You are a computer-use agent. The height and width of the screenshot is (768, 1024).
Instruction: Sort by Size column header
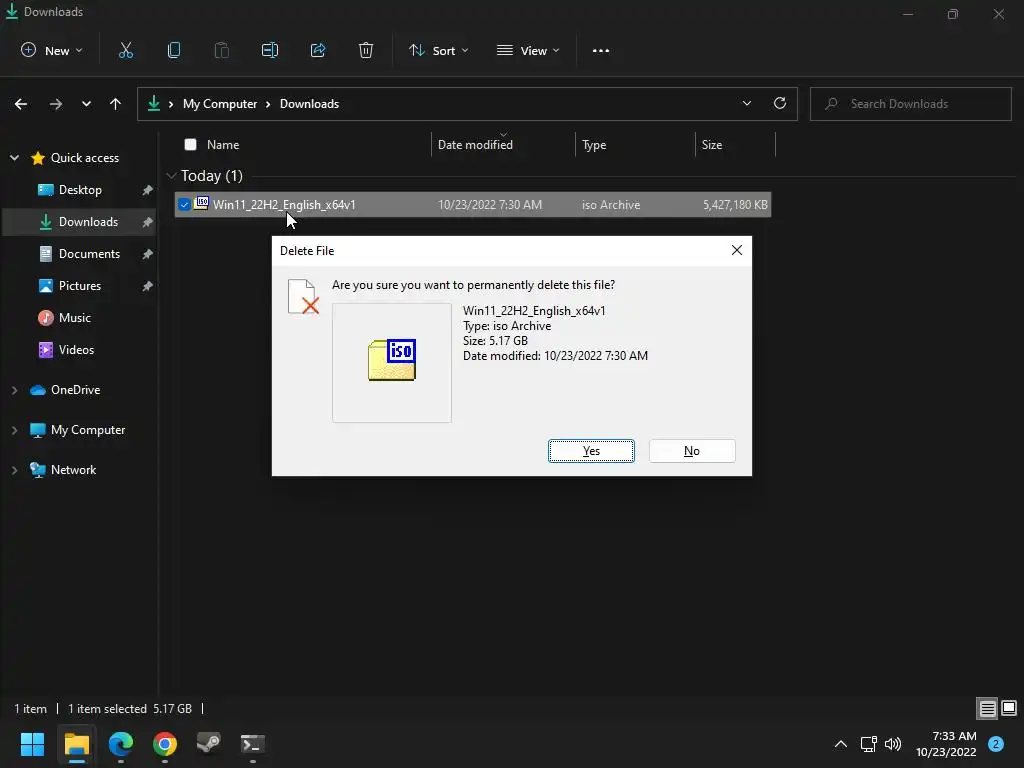pos(735,144)
